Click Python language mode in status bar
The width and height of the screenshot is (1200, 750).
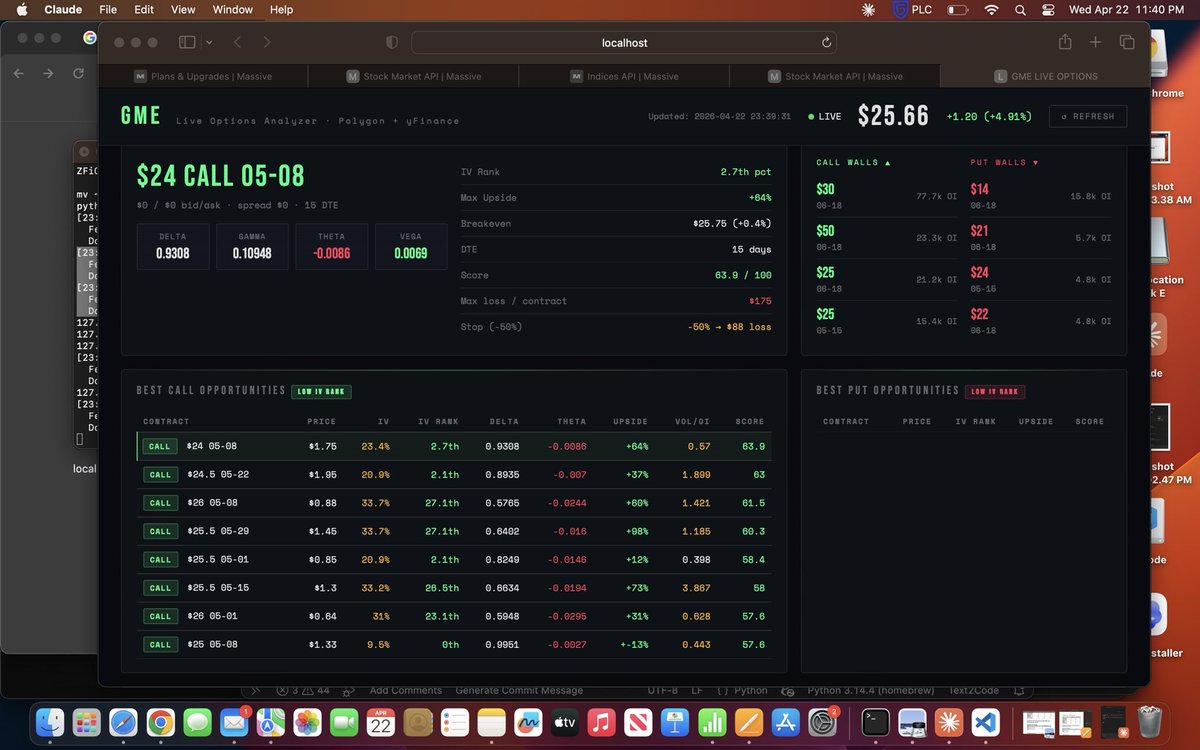(x=751, y=690)
